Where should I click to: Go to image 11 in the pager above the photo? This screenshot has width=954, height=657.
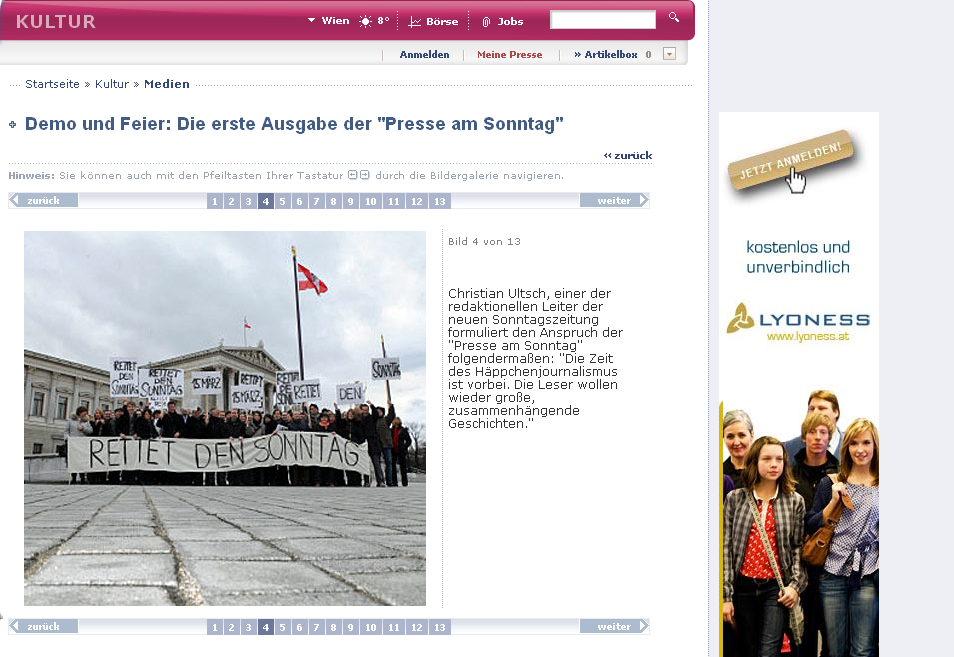[394, 201]
